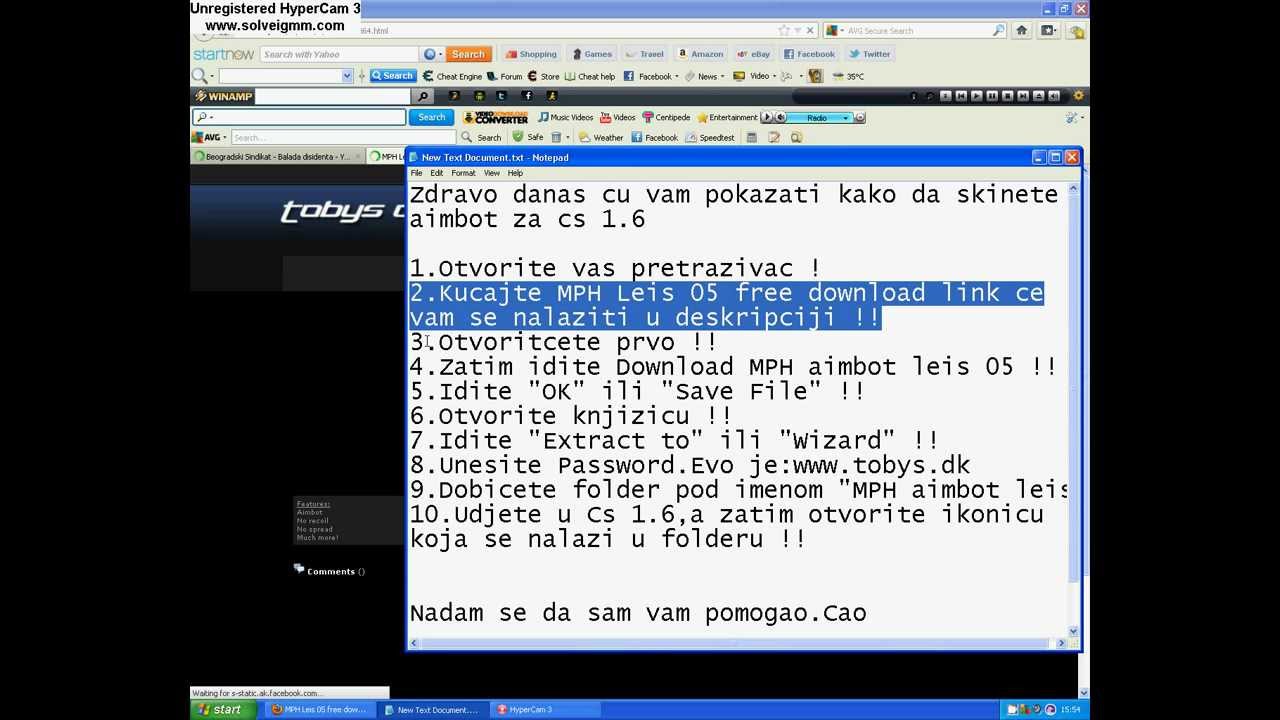1280x720 pixels.
Task: Go to the browser Home page button
Action: coord(1021,30)
